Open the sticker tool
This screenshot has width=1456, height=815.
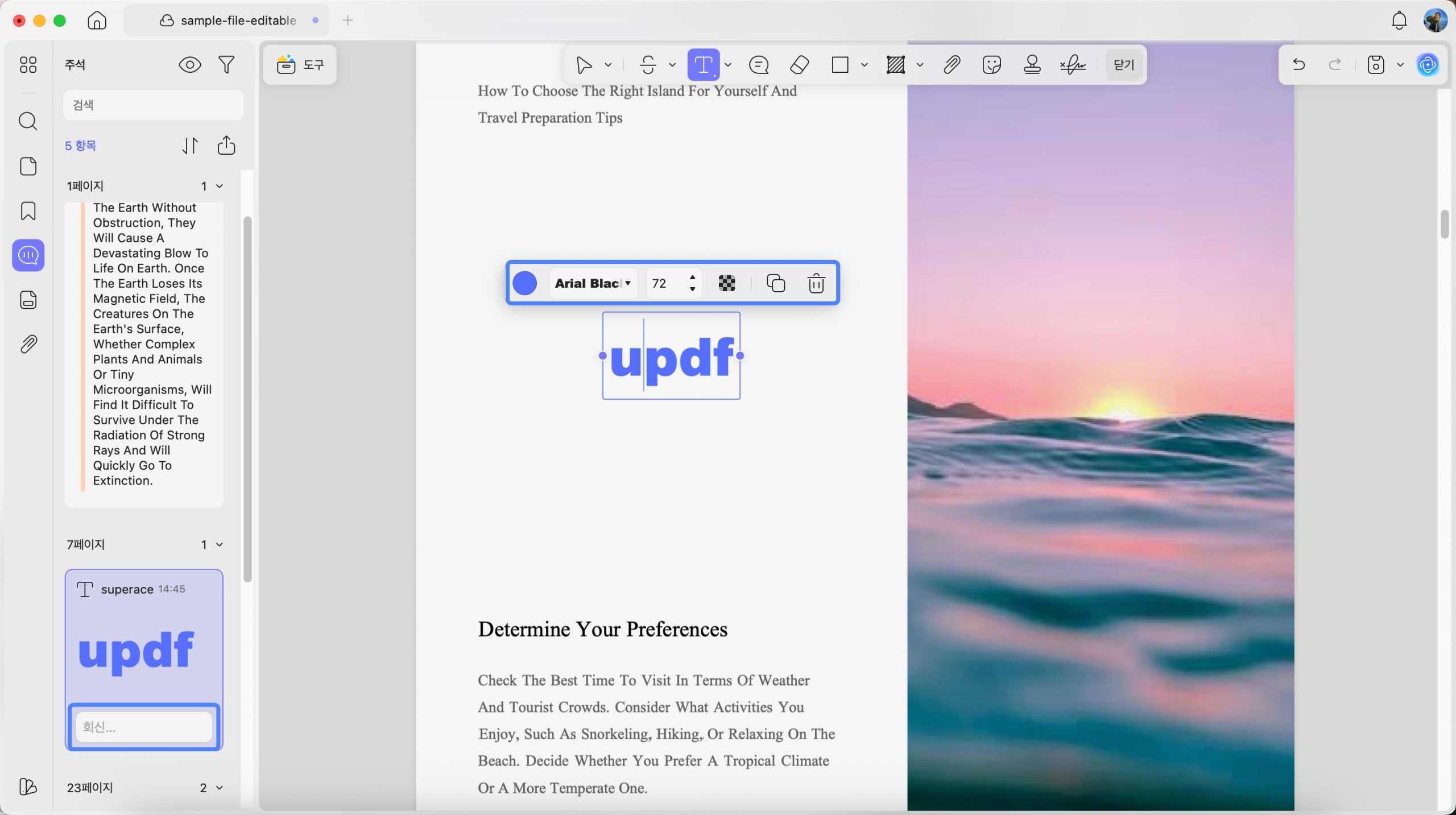point(991,65)
